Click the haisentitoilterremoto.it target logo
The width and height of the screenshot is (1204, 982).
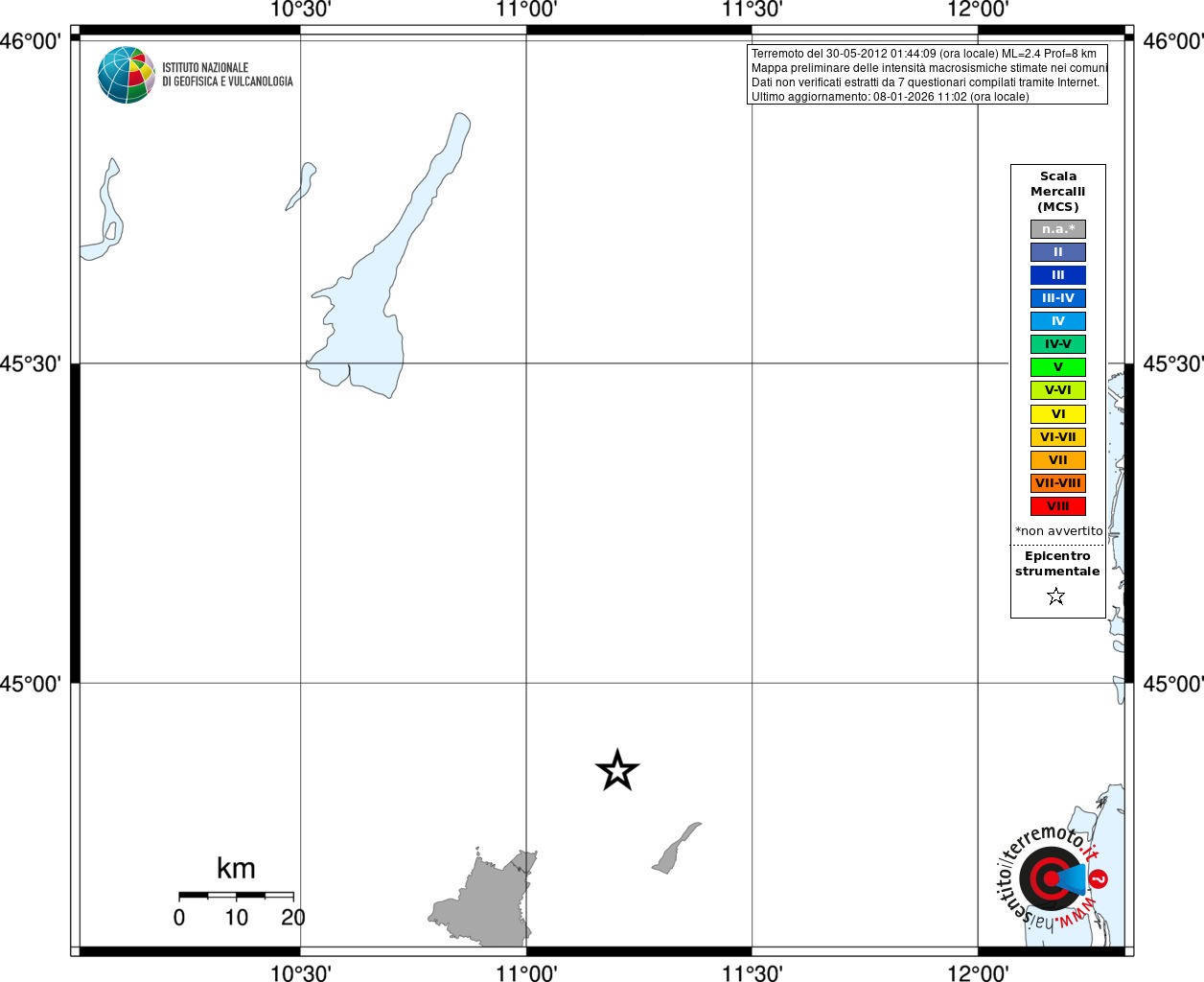(1053, 877)
